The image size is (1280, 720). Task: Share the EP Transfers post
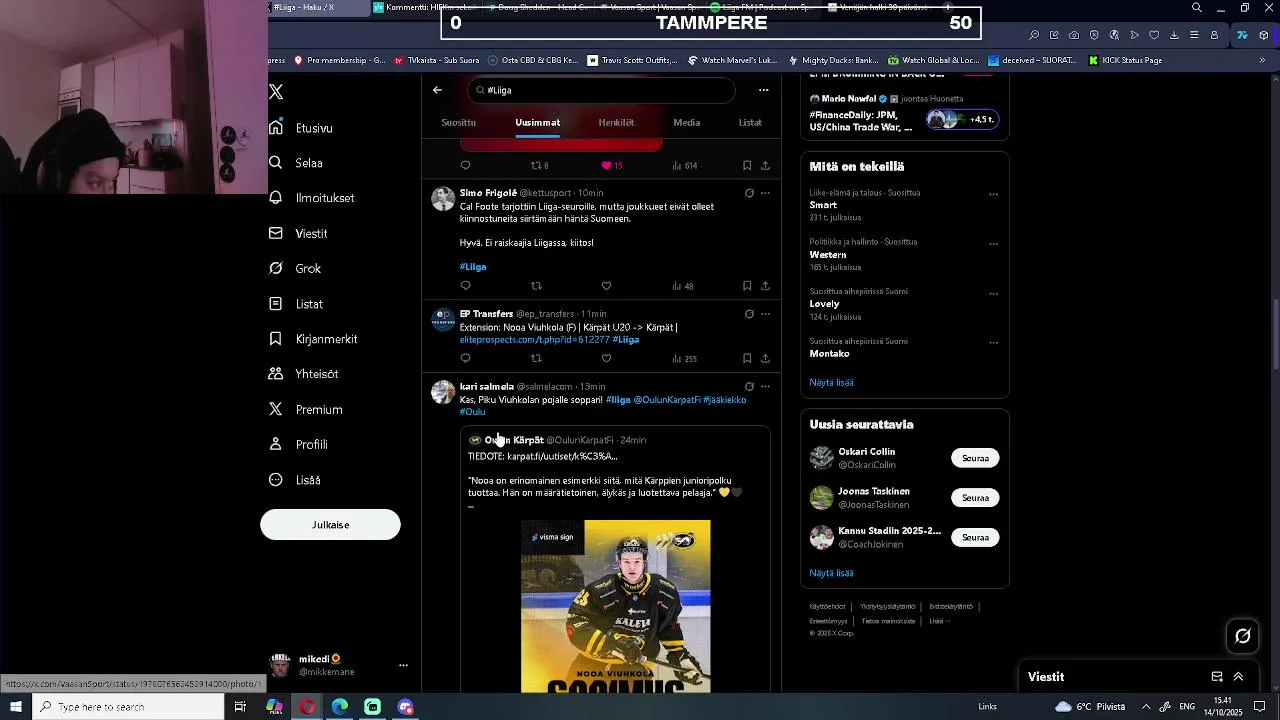click(x=765, y=358)
